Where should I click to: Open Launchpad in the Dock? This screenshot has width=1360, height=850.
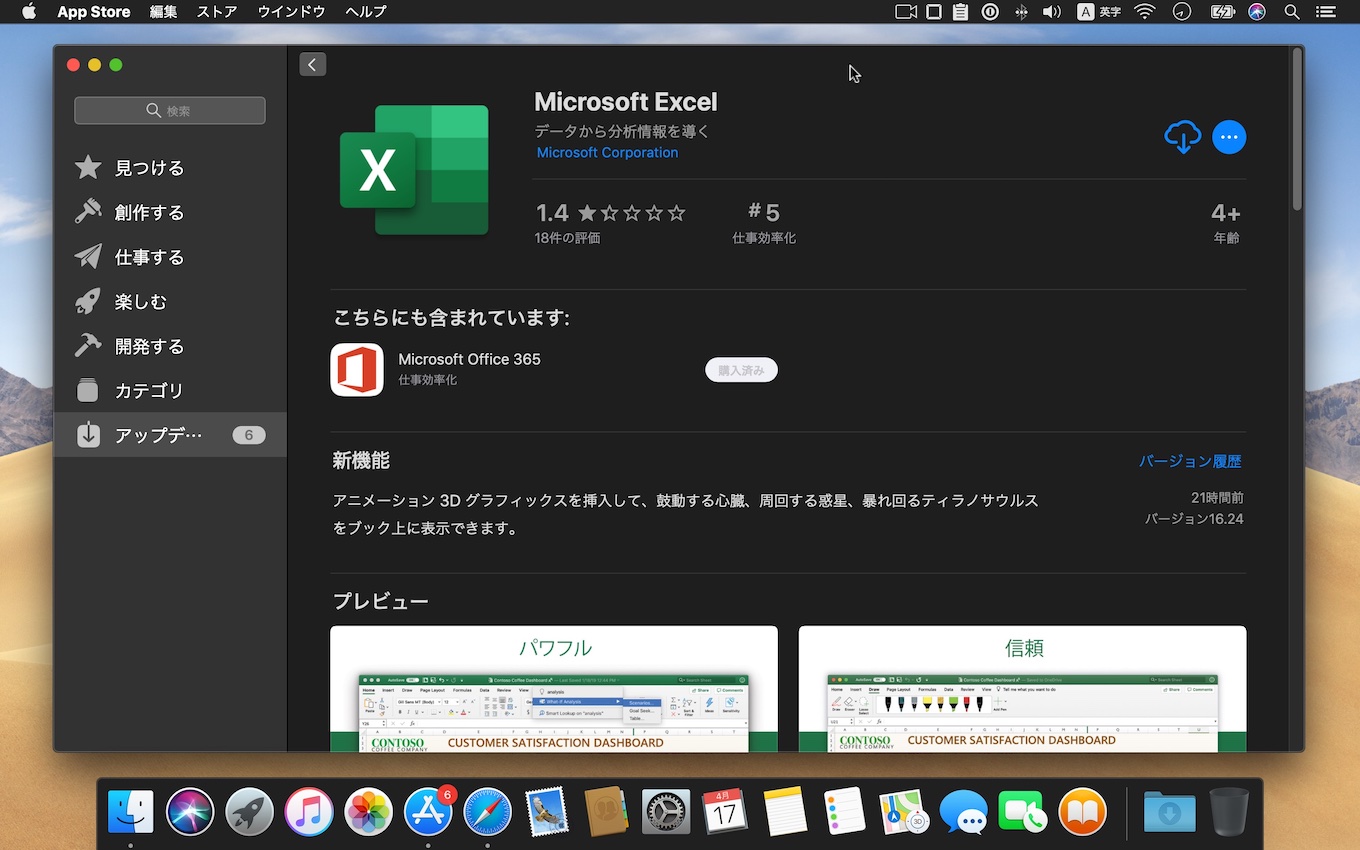249,811
